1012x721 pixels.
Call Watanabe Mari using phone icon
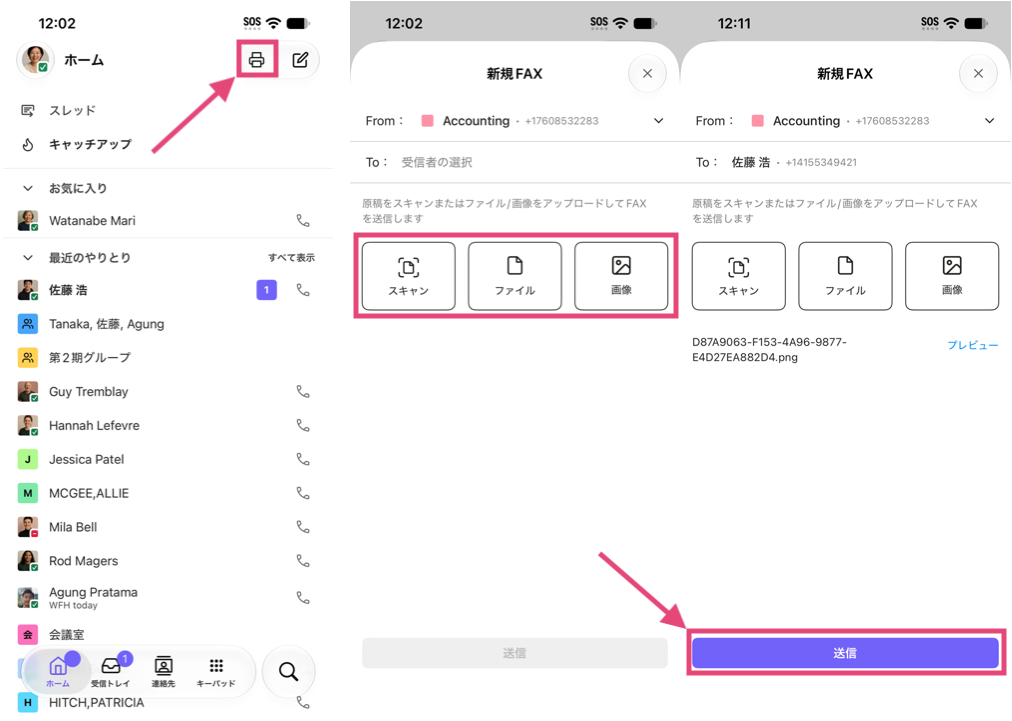tap(303, 221)
